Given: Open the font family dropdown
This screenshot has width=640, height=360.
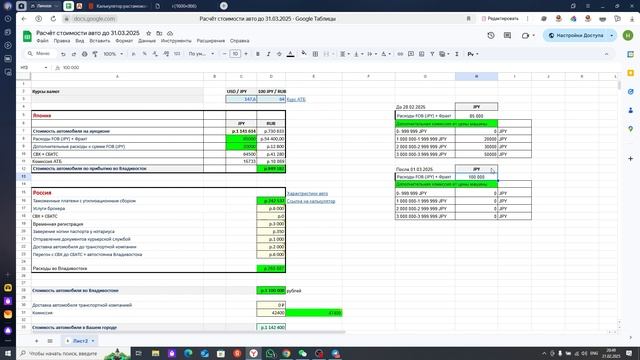Looking at the screenshot, I should [x=201, y=54].
